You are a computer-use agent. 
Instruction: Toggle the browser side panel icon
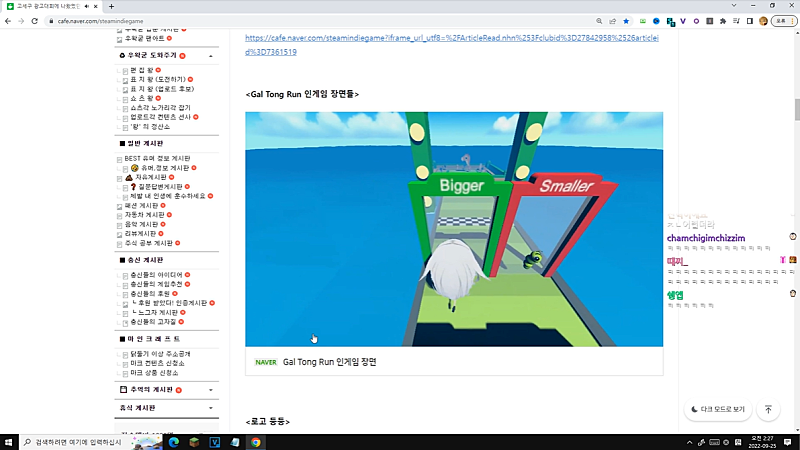coord(749,21)
